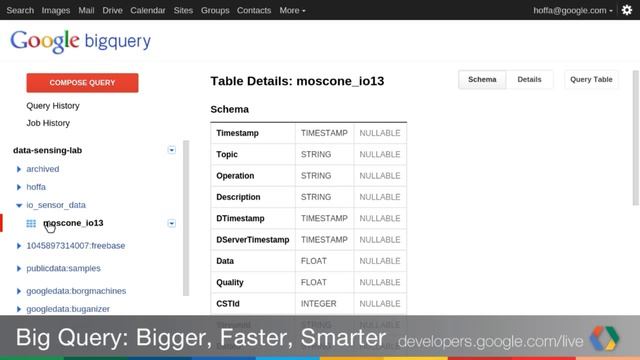640x360 pixels.
Task: Open googledata:buganizer dataset link
Action: point(68,309)
